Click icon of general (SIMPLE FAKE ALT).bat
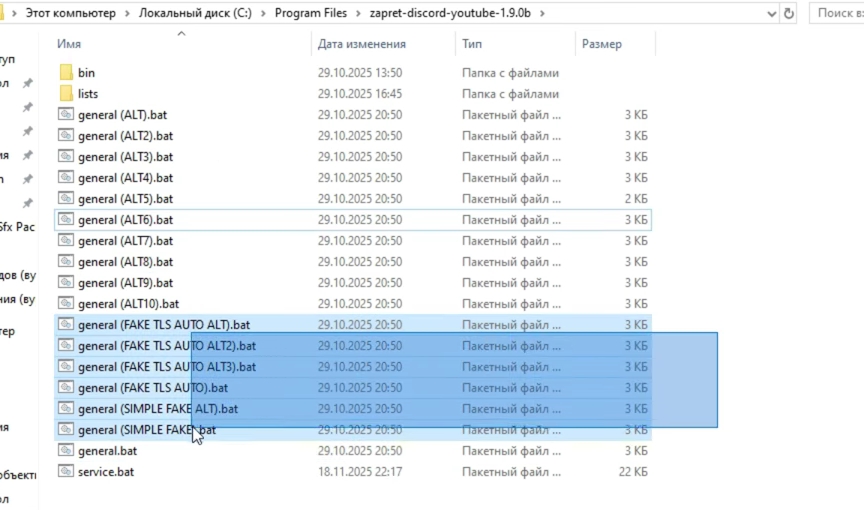 66,408
